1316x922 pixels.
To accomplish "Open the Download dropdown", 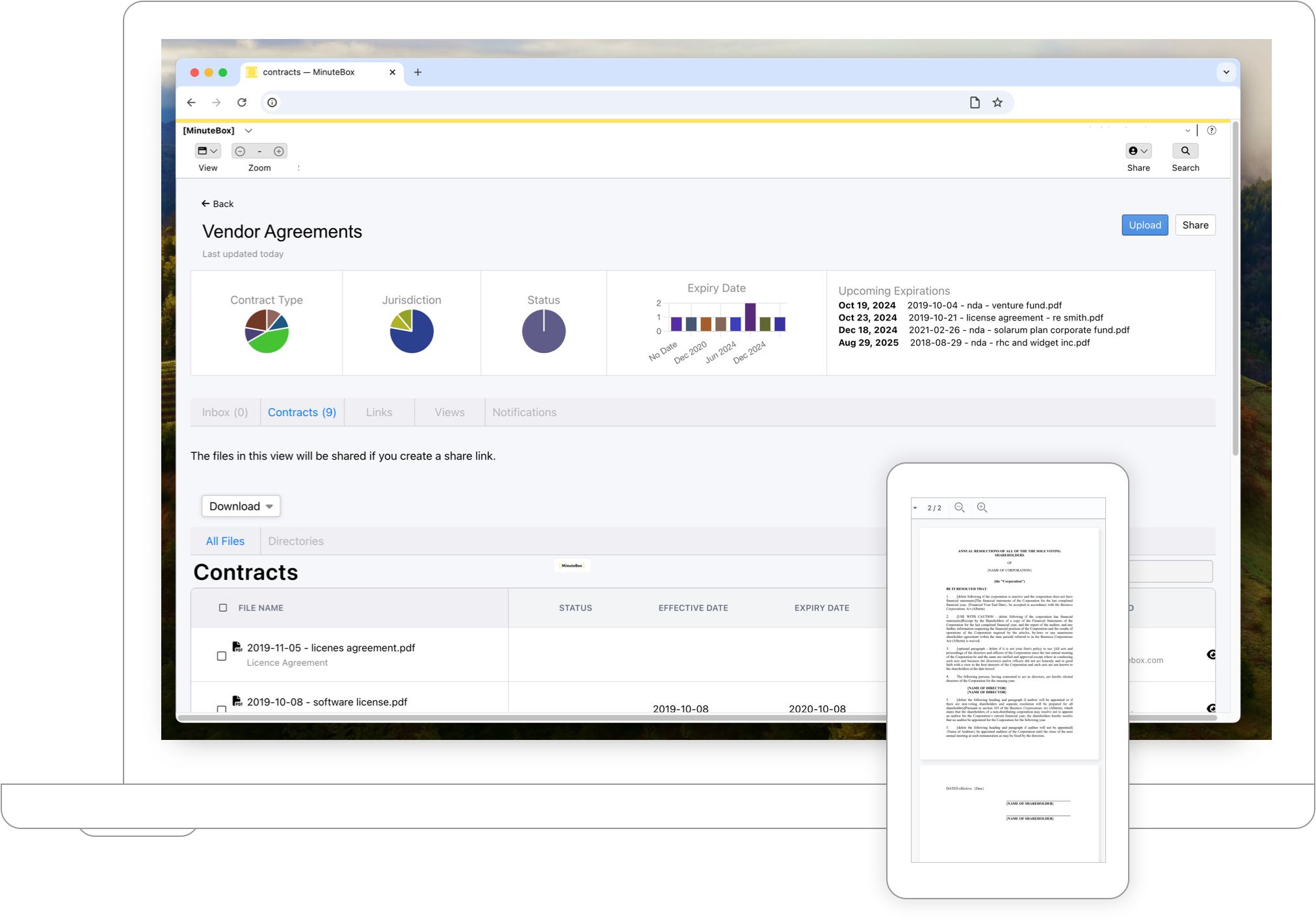I will click(241, 507).
